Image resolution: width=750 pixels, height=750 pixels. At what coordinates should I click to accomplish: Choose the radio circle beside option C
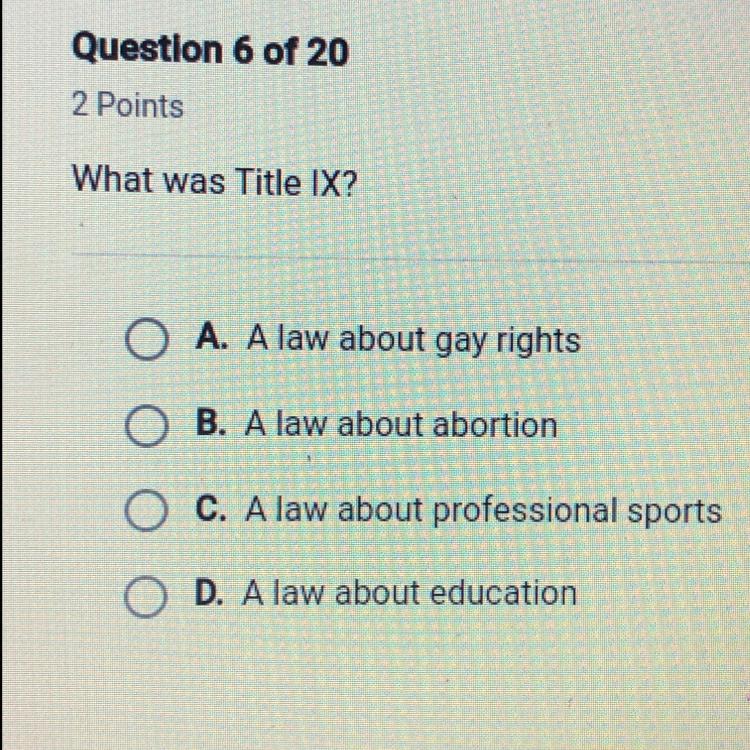coord(146,510)
